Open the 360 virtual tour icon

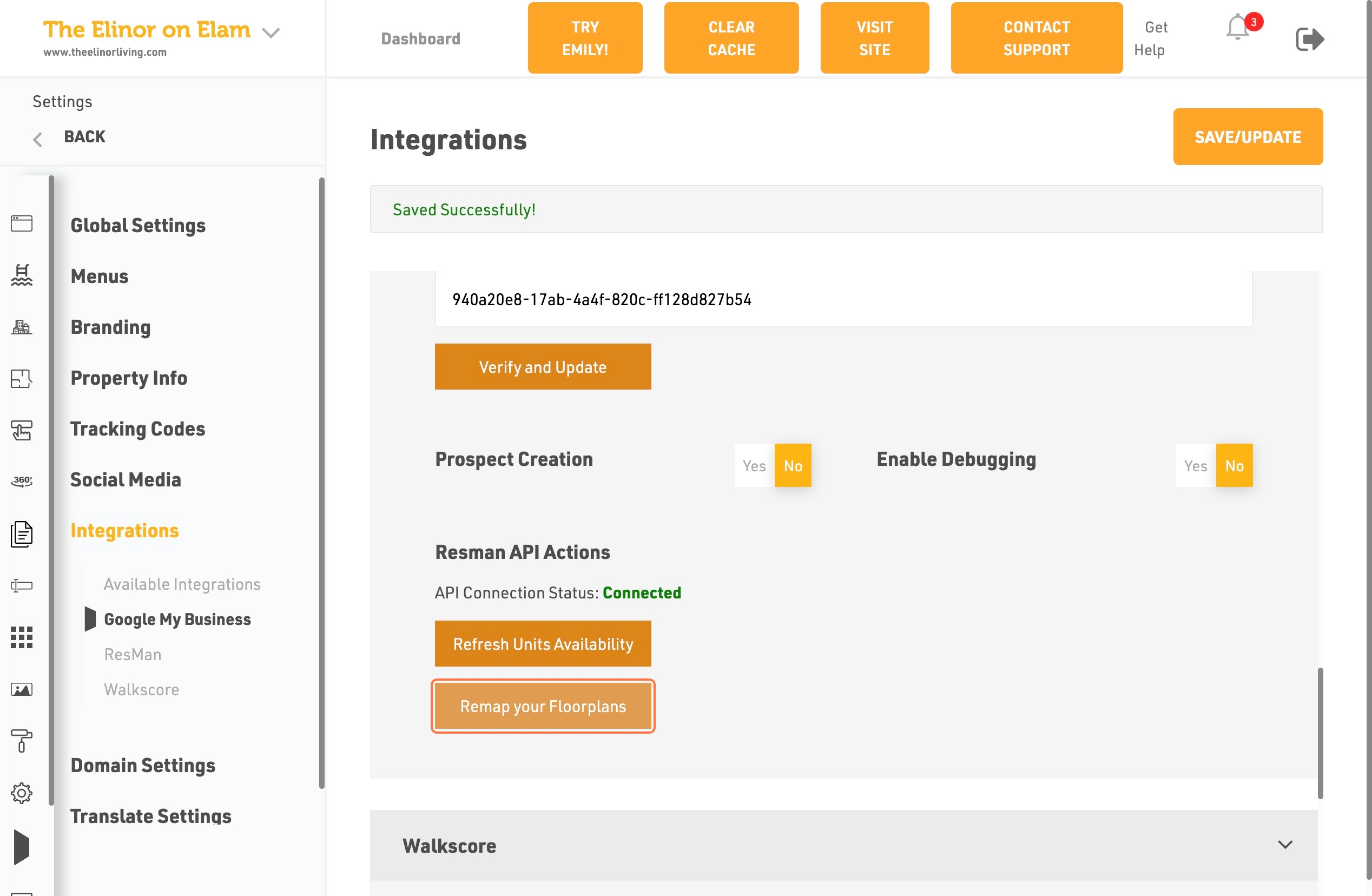pos(22,481)
